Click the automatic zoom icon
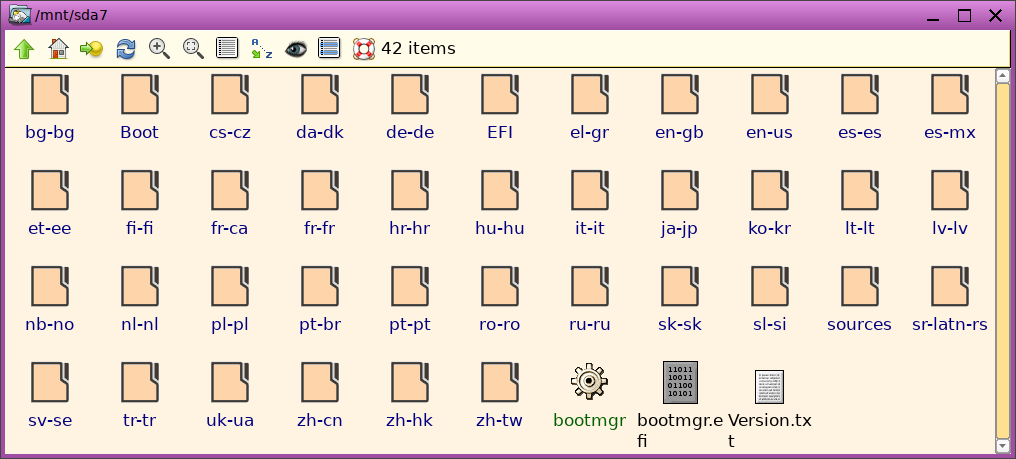 193,49
